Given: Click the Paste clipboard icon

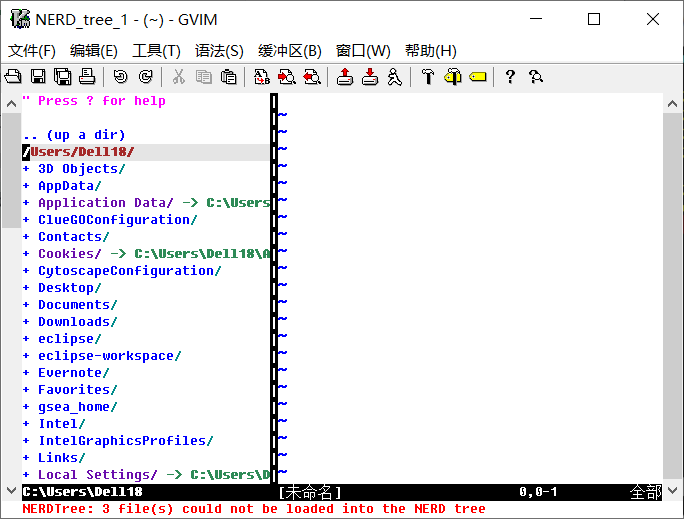Looking at the screenshot, I should (x=228, y=77).
